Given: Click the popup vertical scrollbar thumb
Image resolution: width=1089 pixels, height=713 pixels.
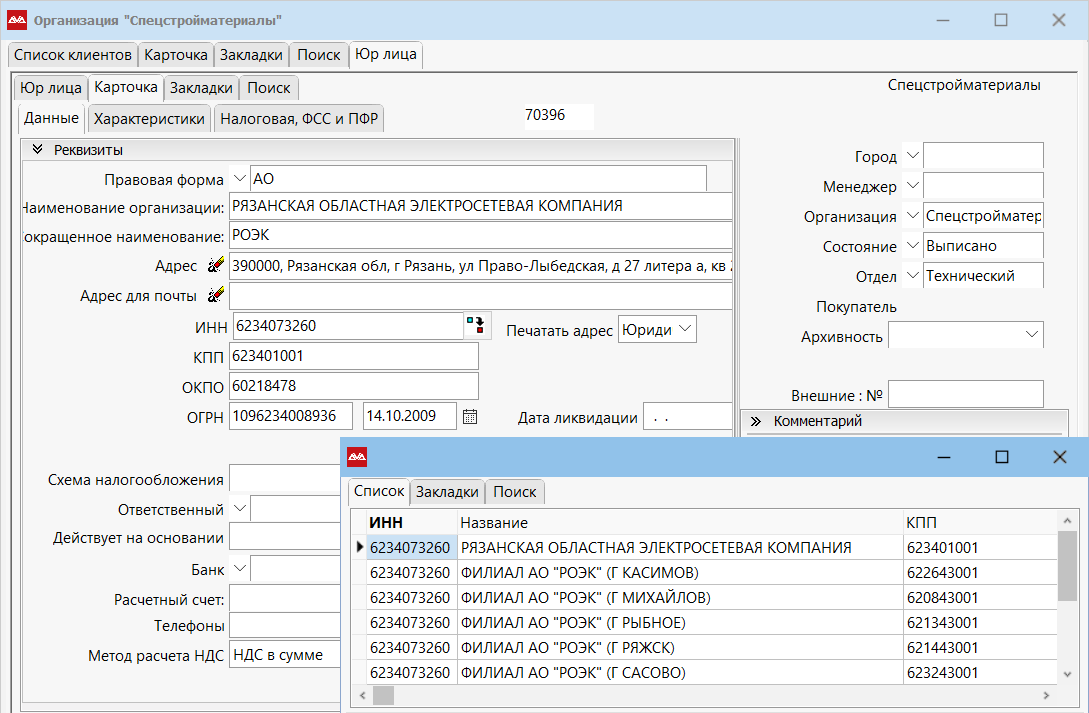Looking at the screenshot, I should 1067,566.
